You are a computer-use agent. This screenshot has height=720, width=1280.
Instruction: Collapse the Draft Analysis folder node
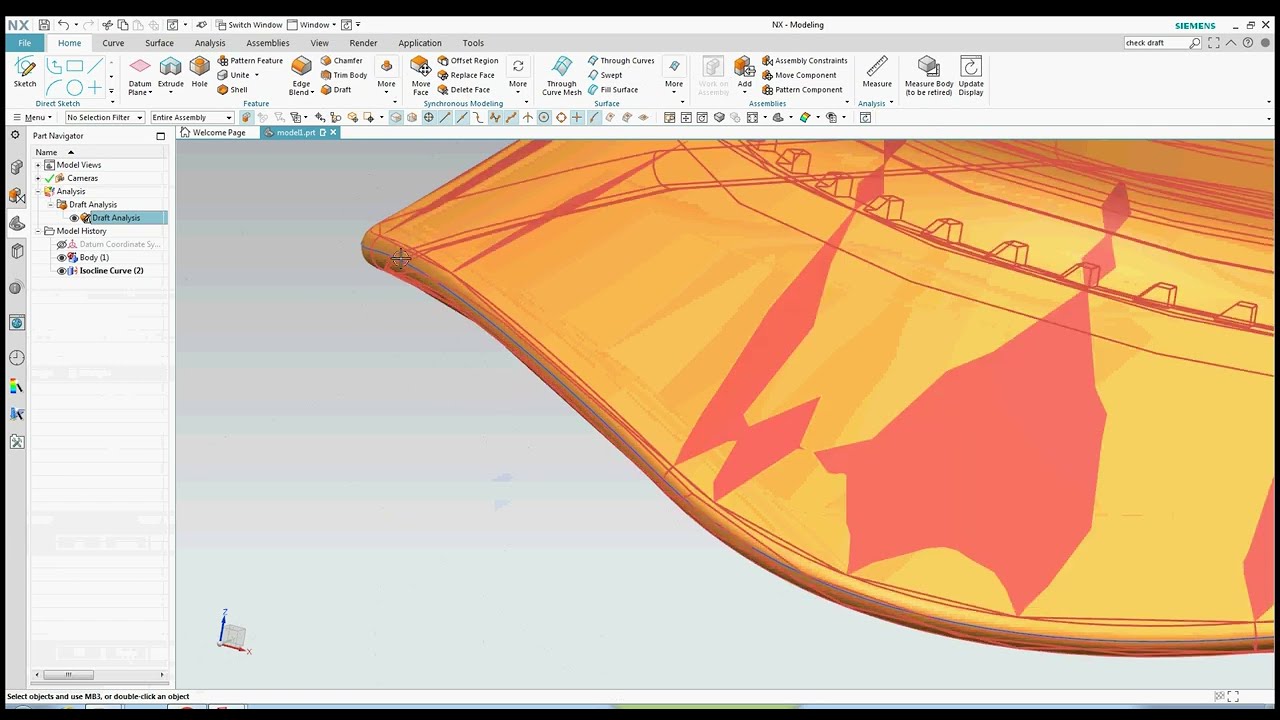[x=51, y=204]
